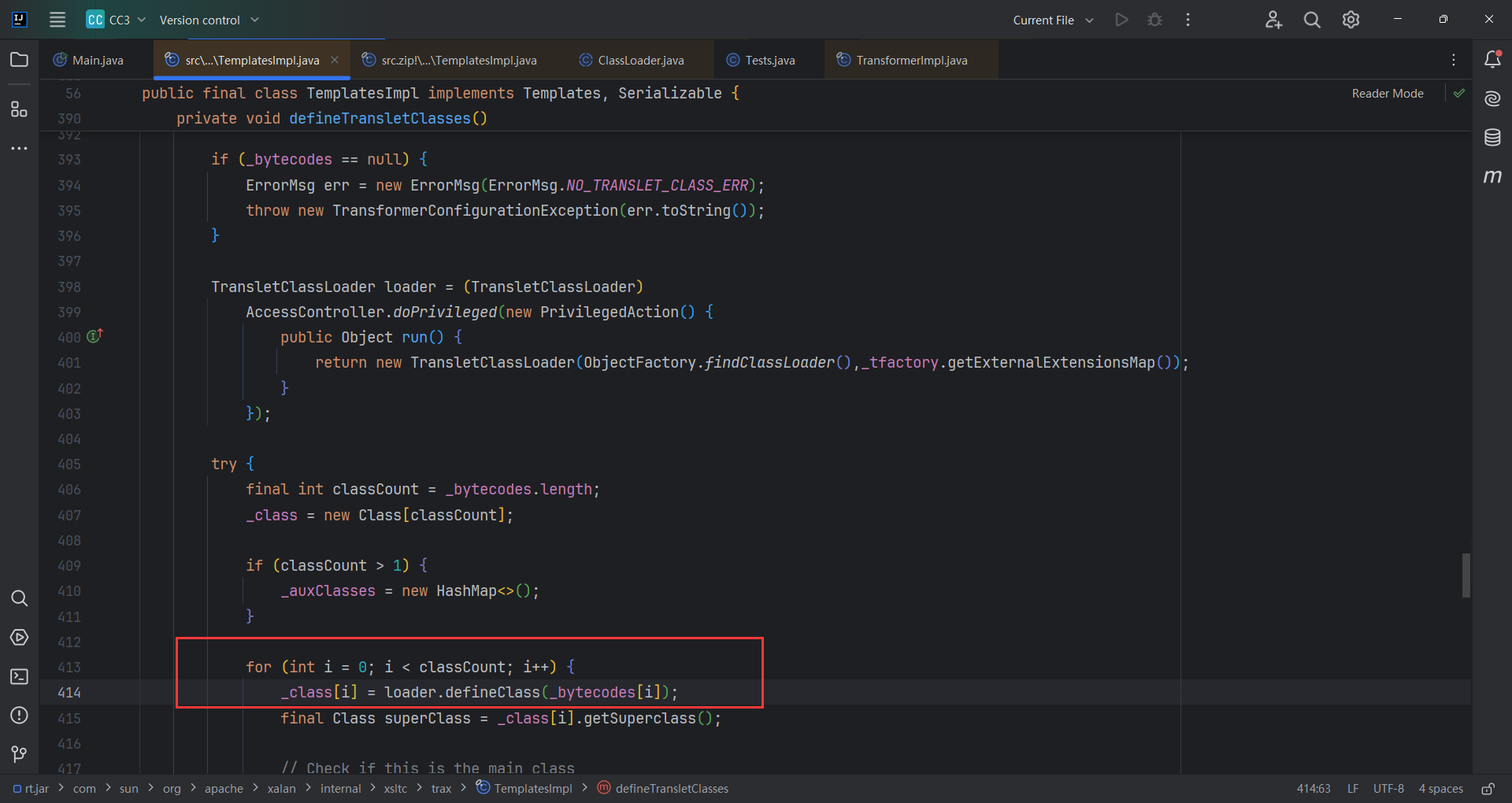
Task: Open the Current File run configuration dropdown
Action: [x=1053, y=20]
